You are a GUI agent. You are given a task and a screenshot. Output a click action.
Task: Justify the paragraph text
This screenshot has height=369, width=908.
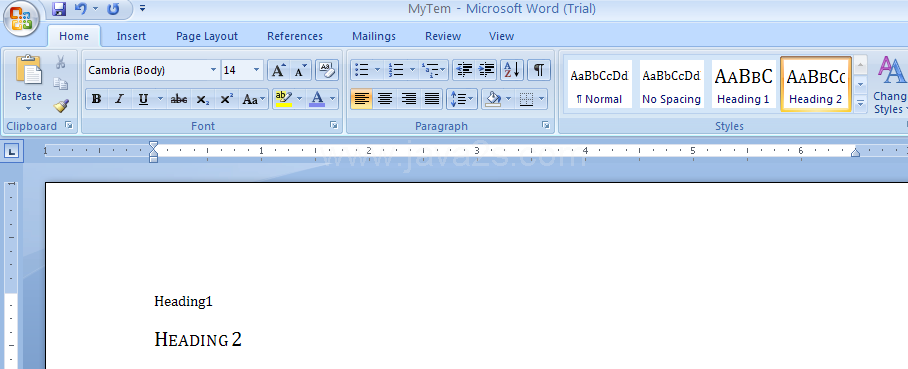431,98
